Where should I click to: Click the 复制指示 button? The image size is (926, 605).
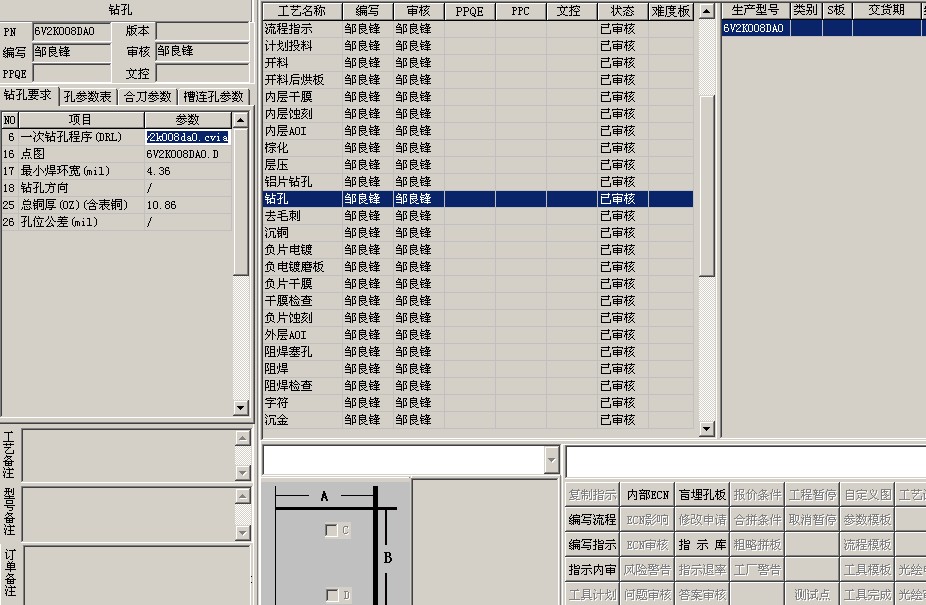(592, 495)
